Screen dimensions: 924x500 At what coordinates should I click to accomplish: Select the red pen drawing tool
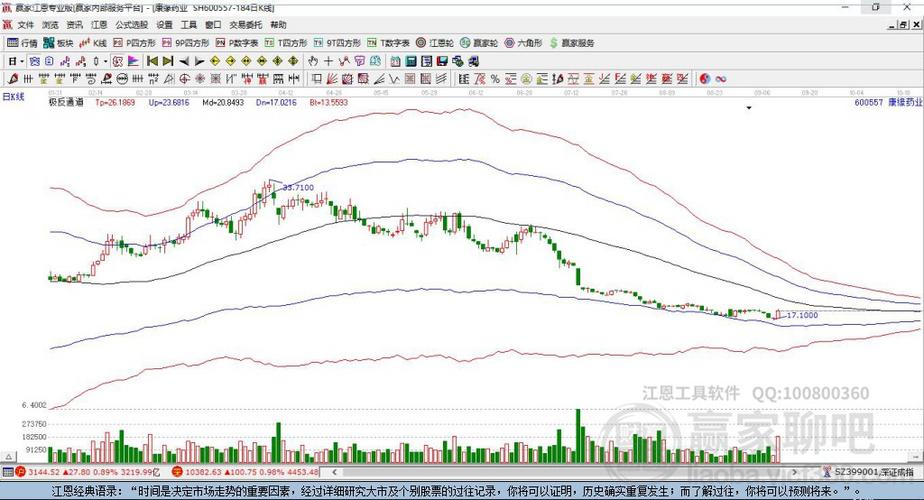point(13,79)
